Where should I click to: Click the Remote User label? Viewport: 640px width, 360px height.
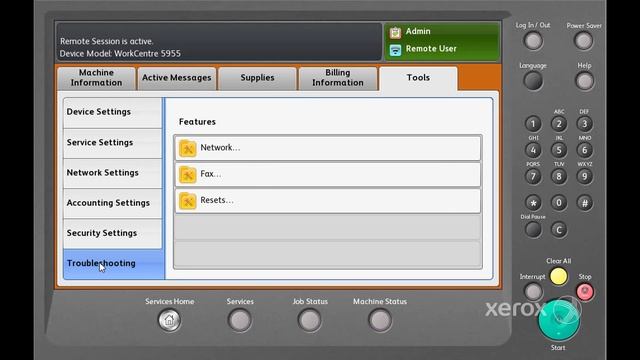point(431,49)
